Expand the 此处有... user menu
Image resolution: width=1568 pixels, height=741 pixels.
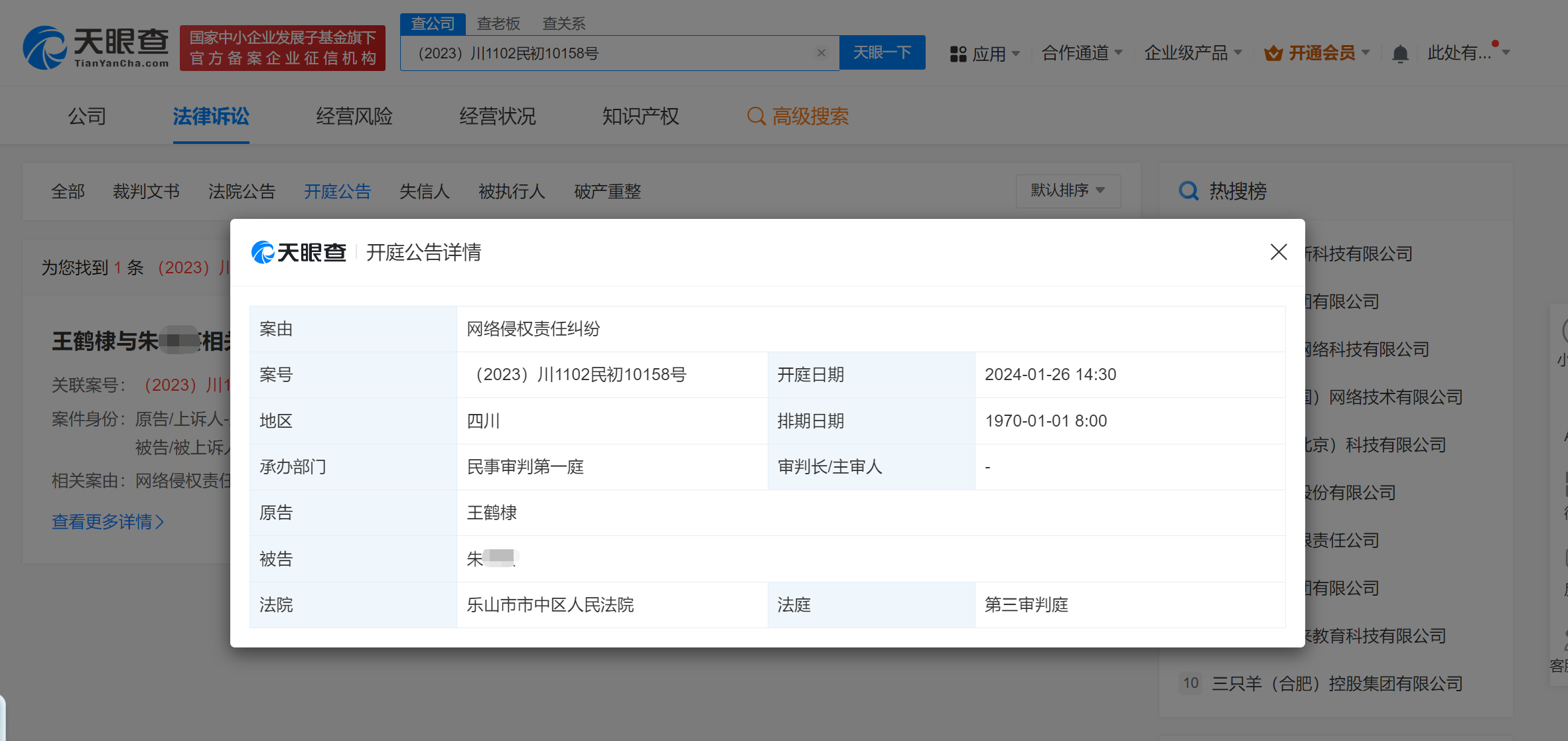click(1468, 53)
